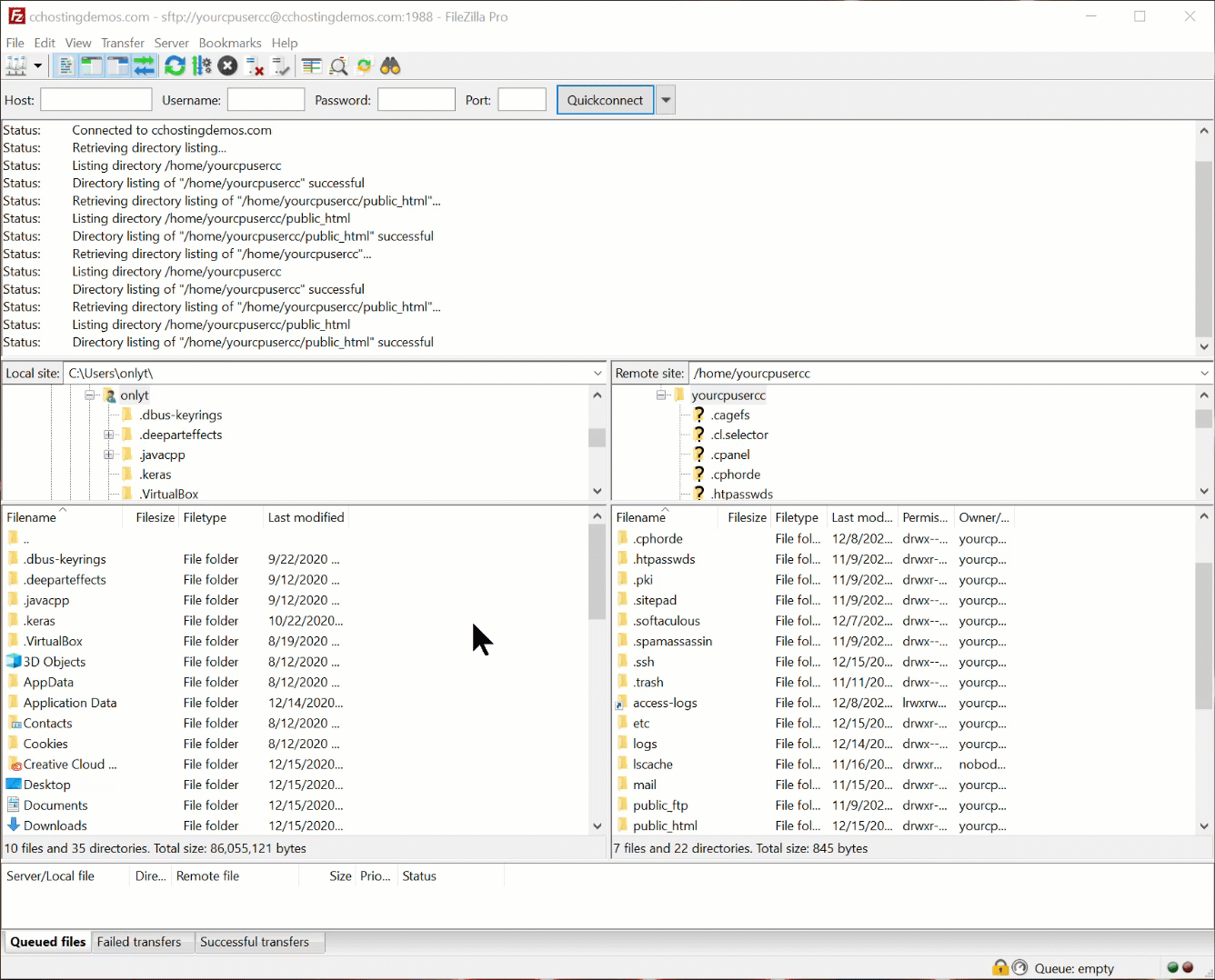Toggle transfer queue display
Image resolution: width=1215 pixels, height=980 pixels.
tap(144, 65)
